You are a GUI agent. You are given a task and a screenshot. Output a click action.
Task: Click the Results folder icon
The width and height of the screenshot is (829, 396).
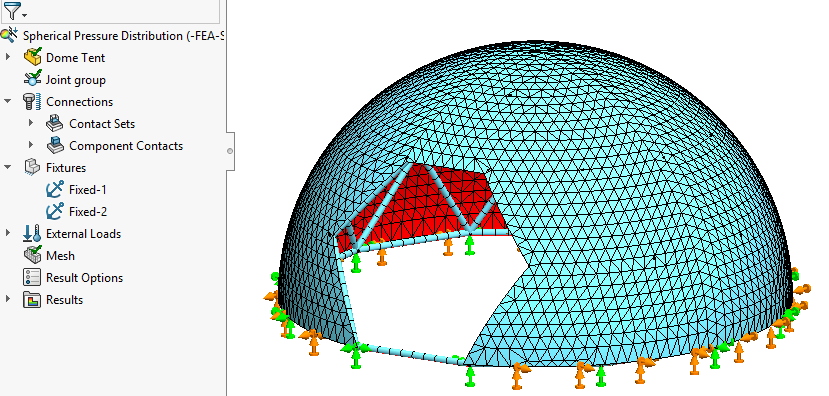(x=32, y=300)
